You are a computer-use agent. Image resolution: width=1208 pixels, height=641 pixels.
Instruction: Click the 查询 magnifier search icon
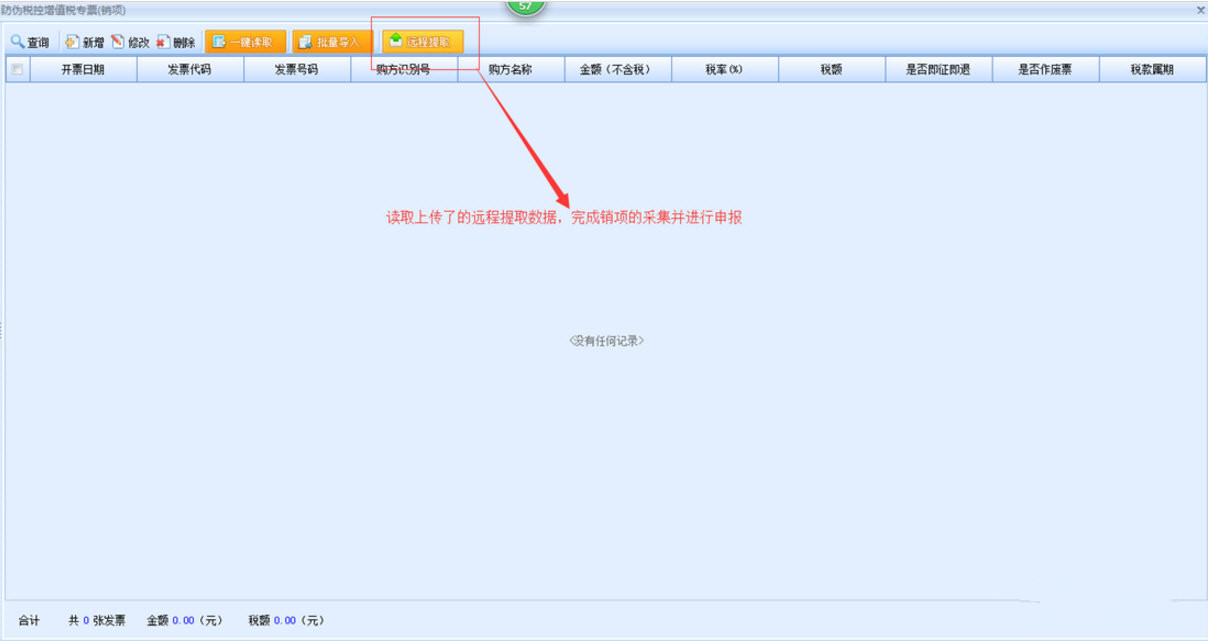coord(16,42)
